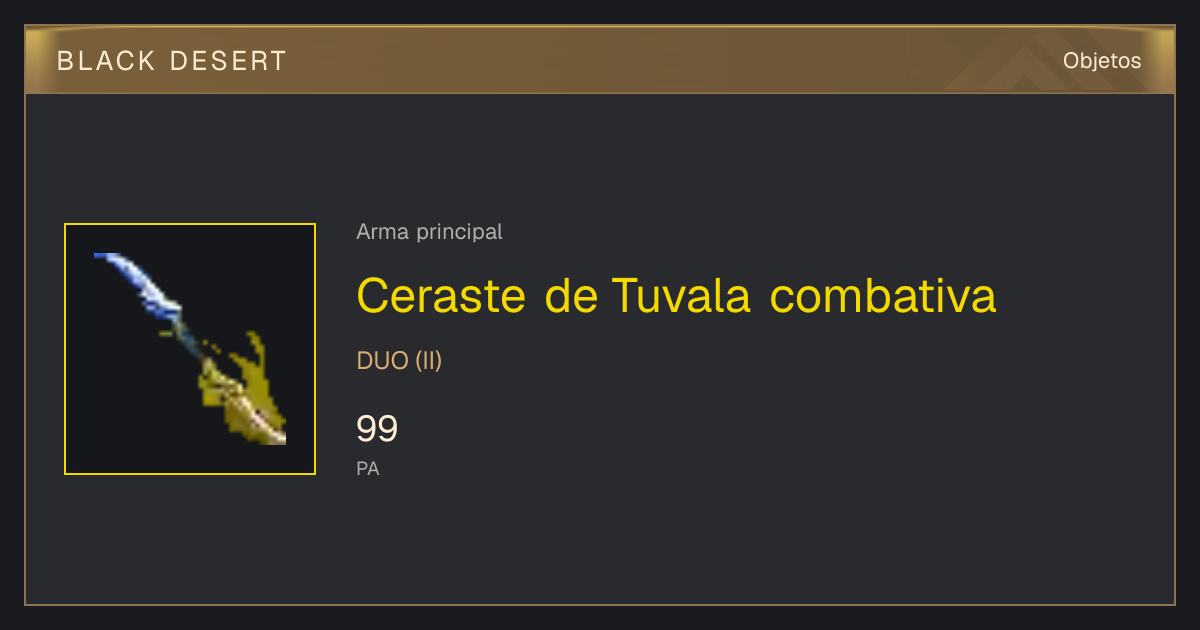Click the PA stat label

(368, 468)
